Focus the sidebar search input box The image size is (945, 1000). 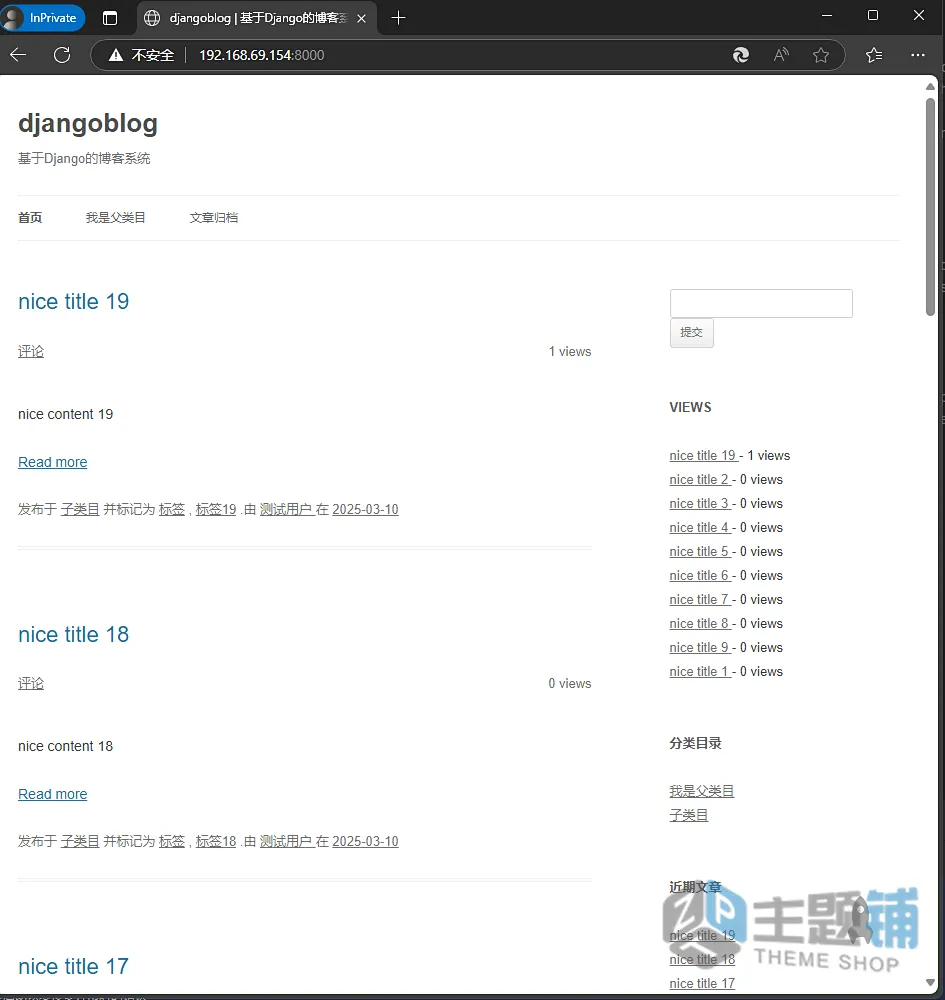(x=761, y=304)
